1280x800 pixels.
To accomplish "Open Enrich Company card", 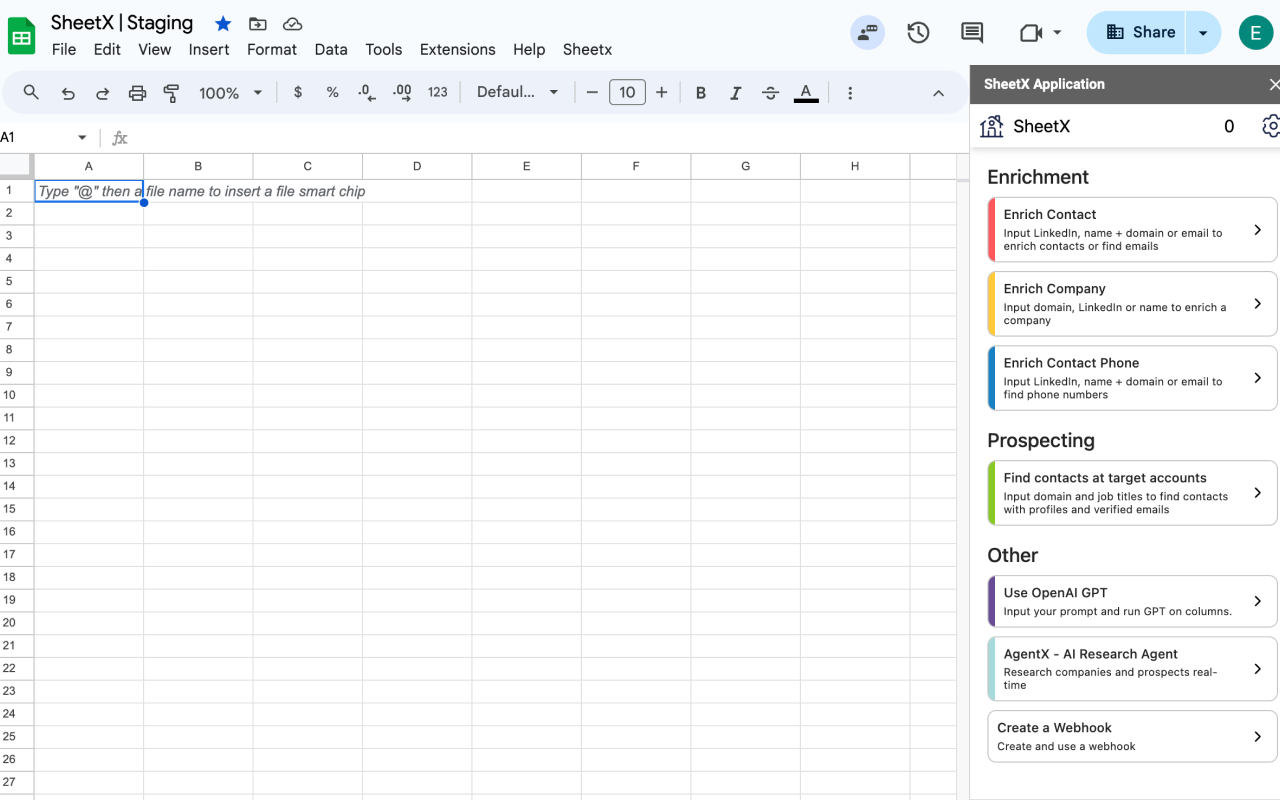I will click(1132, 304).
